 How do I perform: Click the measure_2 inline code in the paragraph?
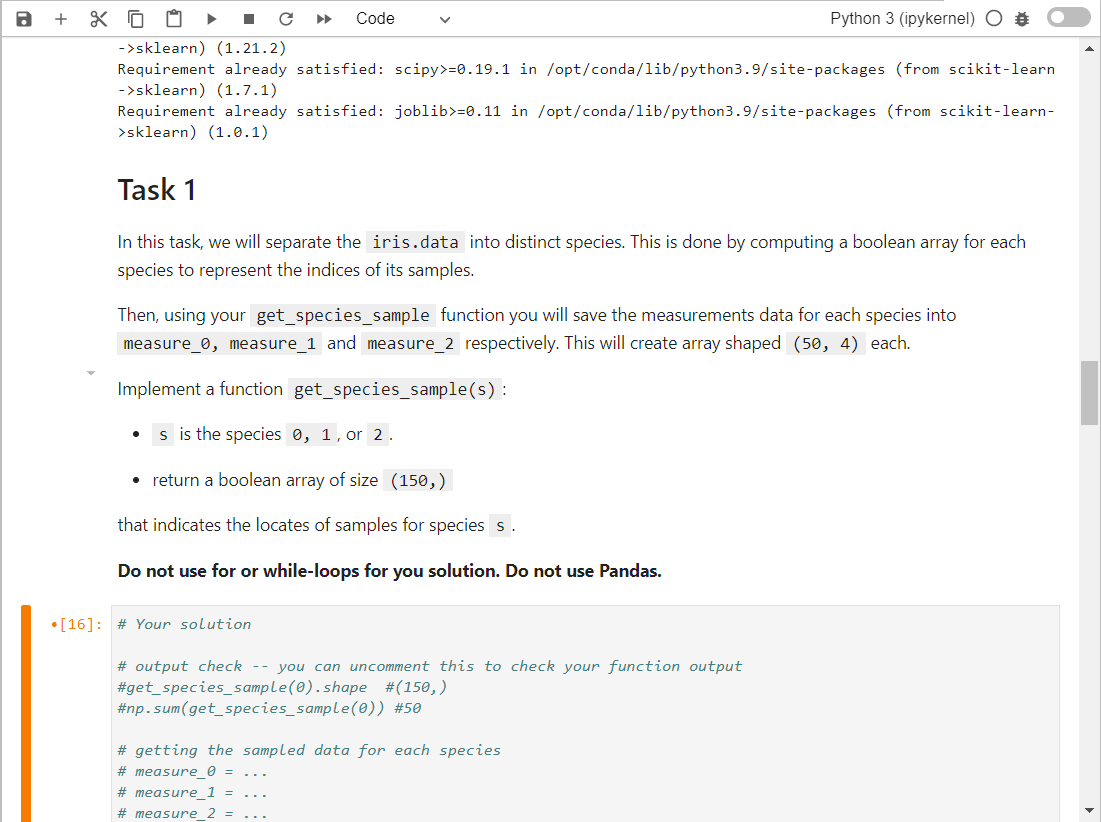tap(410, 343)
